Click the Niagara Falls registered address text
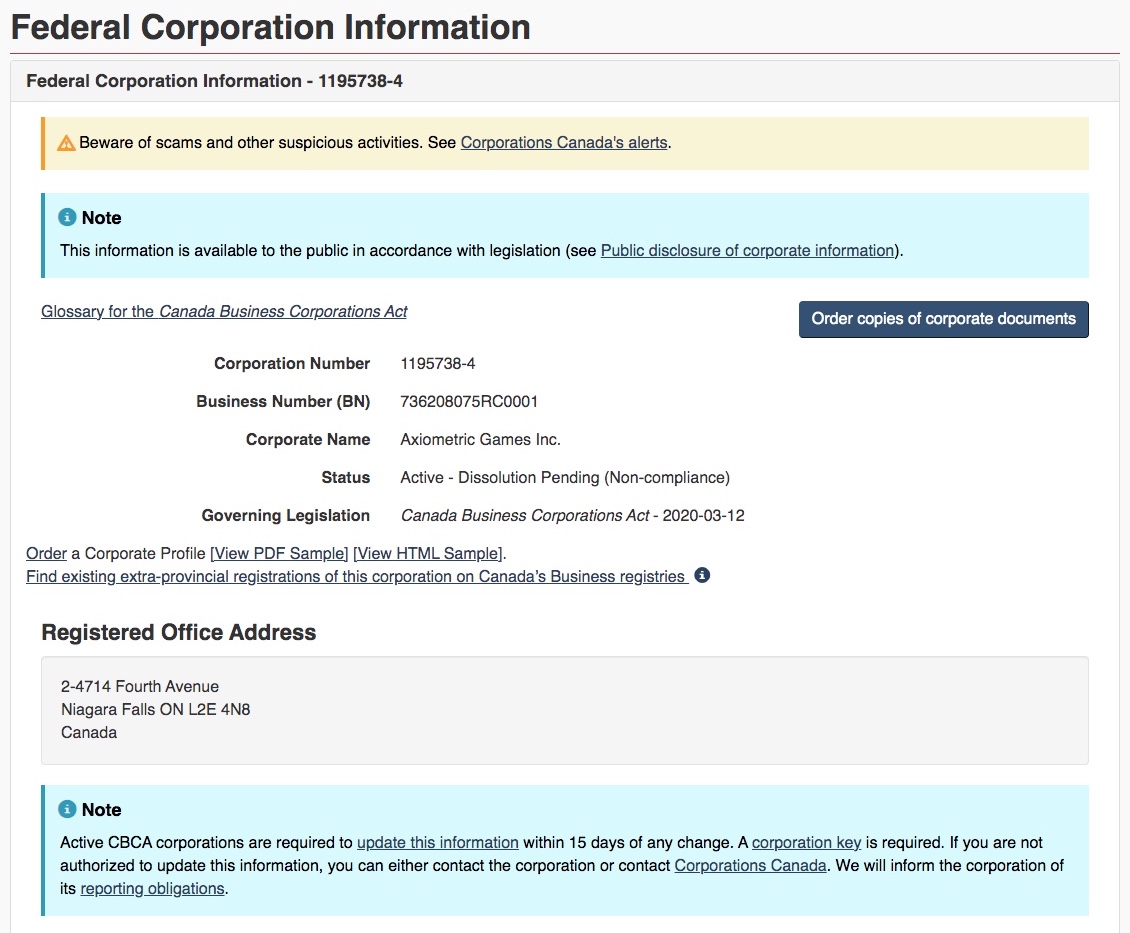Viewport: 1130px width, 933px height. tap(162, 710)
